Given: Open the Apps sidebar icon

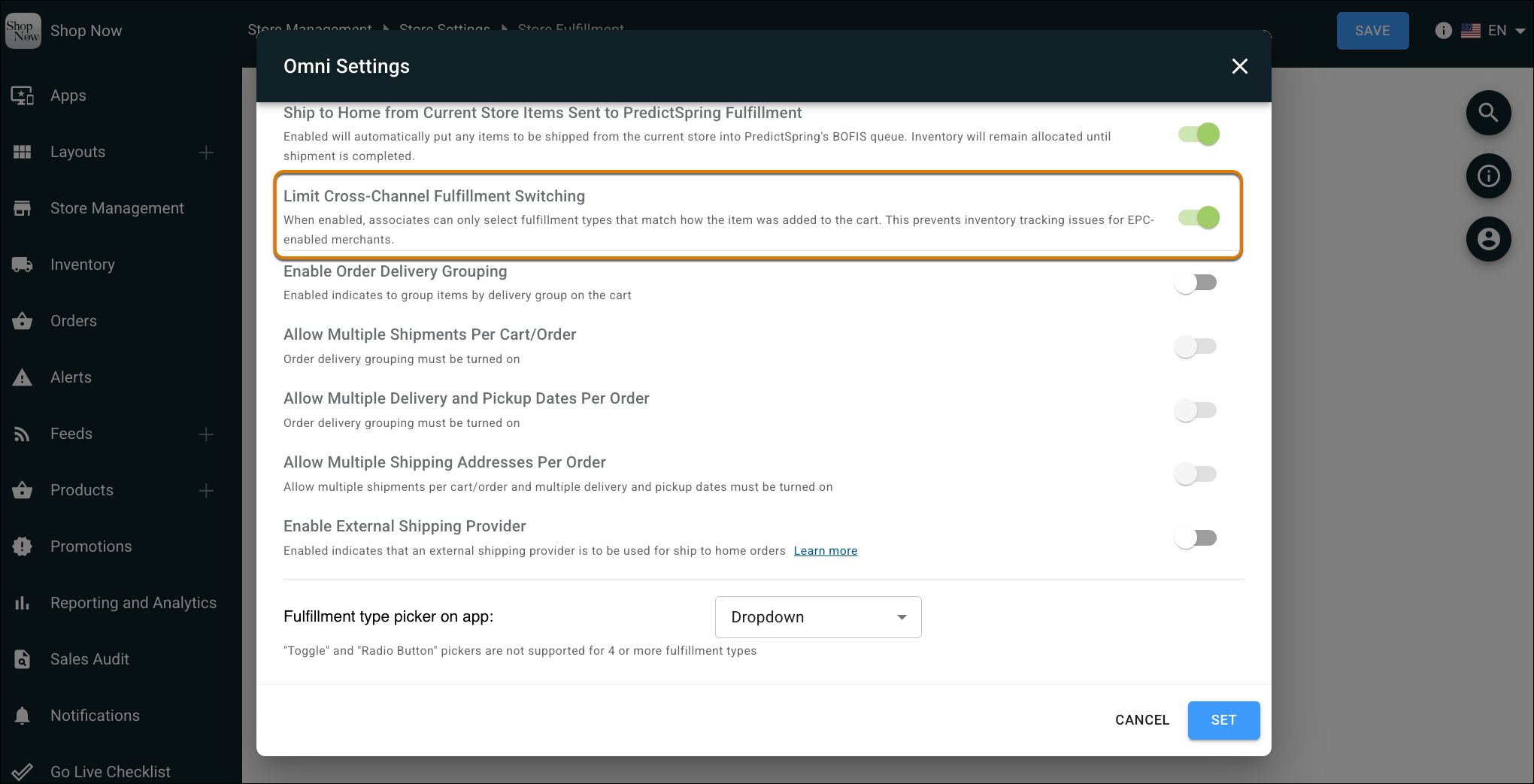Looking at the screenshot, I should click(x=23, y=95).
